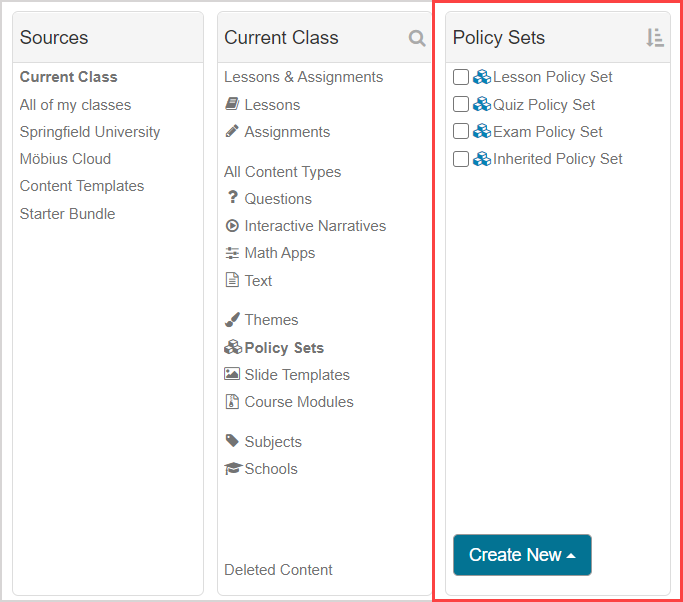Open the Create New dropdown

522,555
